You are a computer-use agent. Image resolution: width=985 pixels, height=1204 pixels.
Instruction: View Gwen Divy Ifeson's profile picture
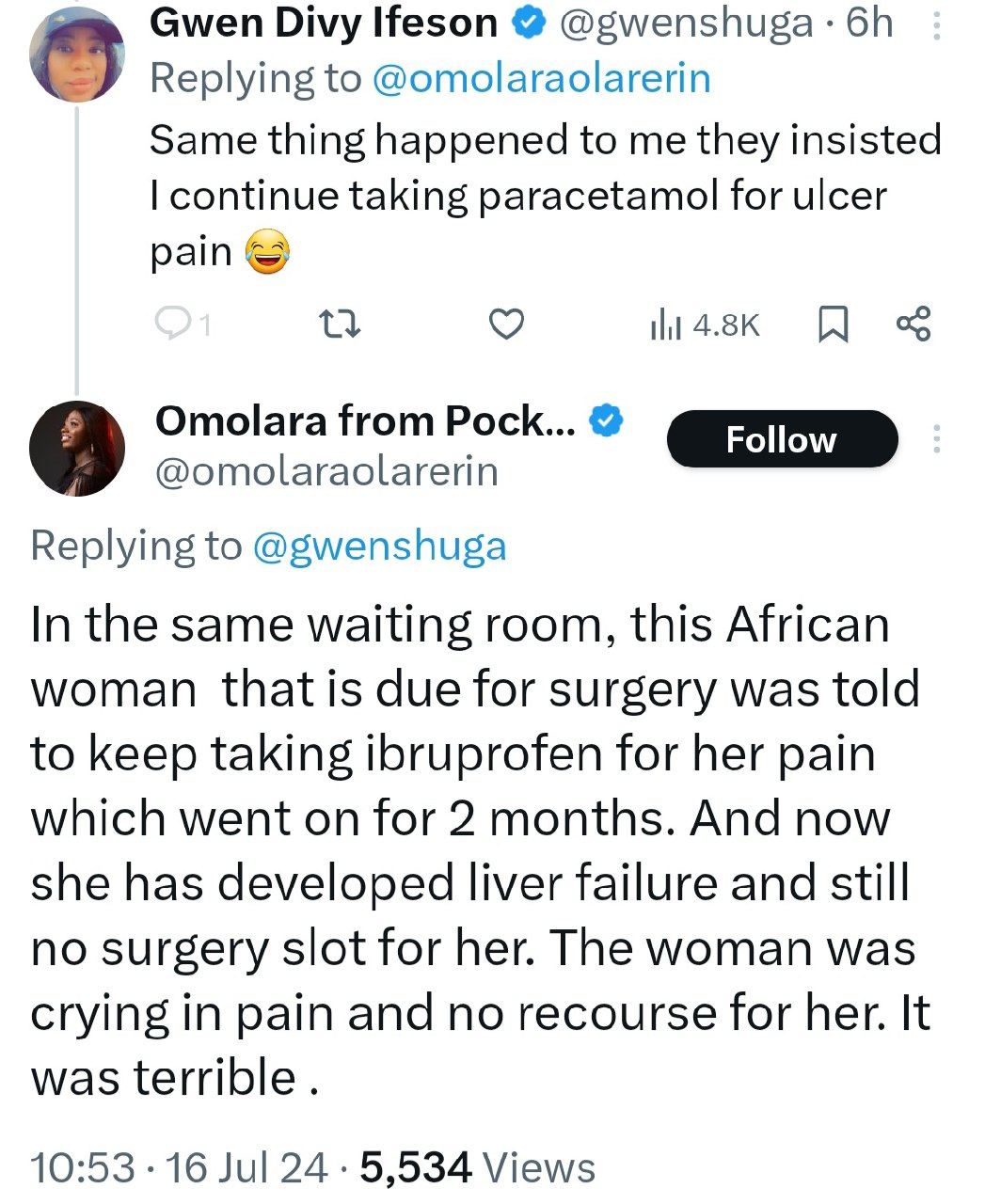[77, 55]
